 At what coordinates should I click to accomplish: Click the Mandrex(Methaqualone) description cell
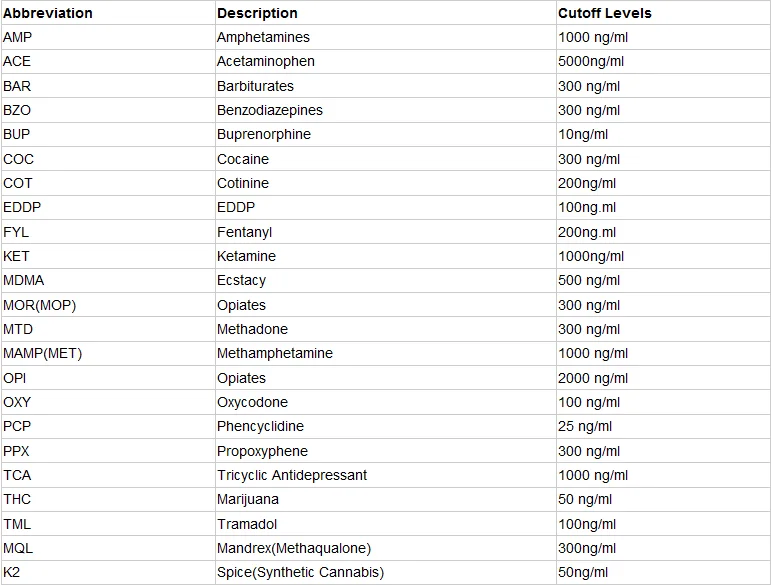click(293, 548)
